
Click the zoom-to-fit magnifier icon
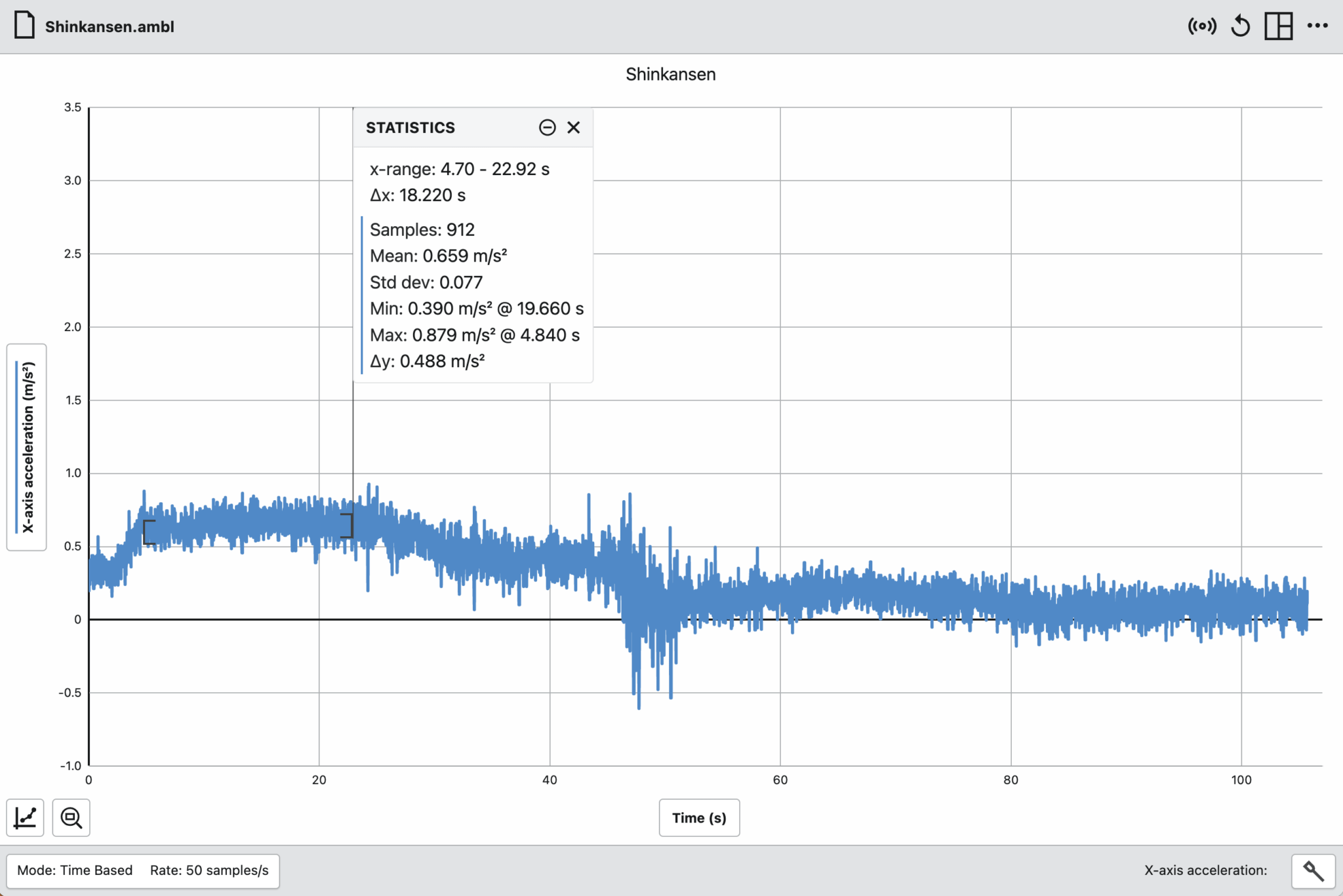[71, 817]
